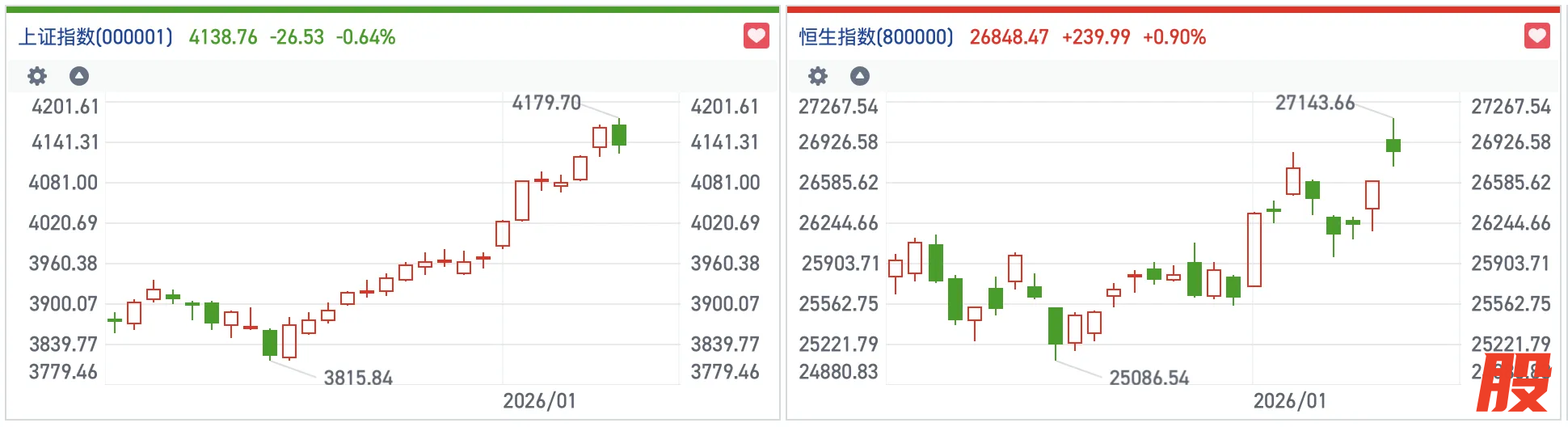Click the latest green candlestick in 恒生指数 chart
This screenshot has height=427, width=1568.
(1393, 146)
